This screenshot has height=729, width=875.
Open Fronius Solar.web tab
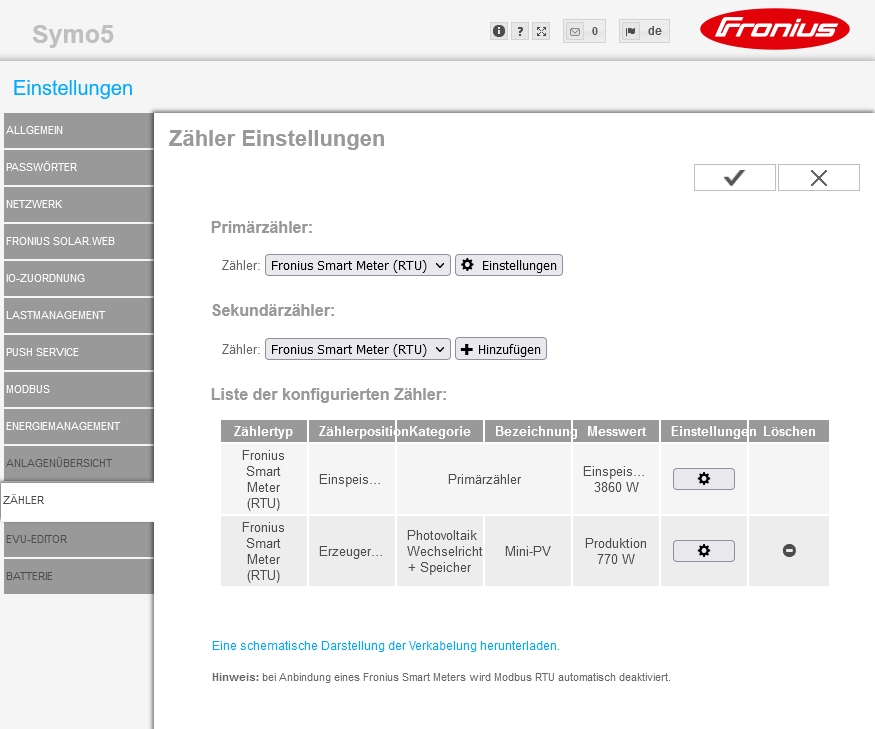click(x=79, y=241)
